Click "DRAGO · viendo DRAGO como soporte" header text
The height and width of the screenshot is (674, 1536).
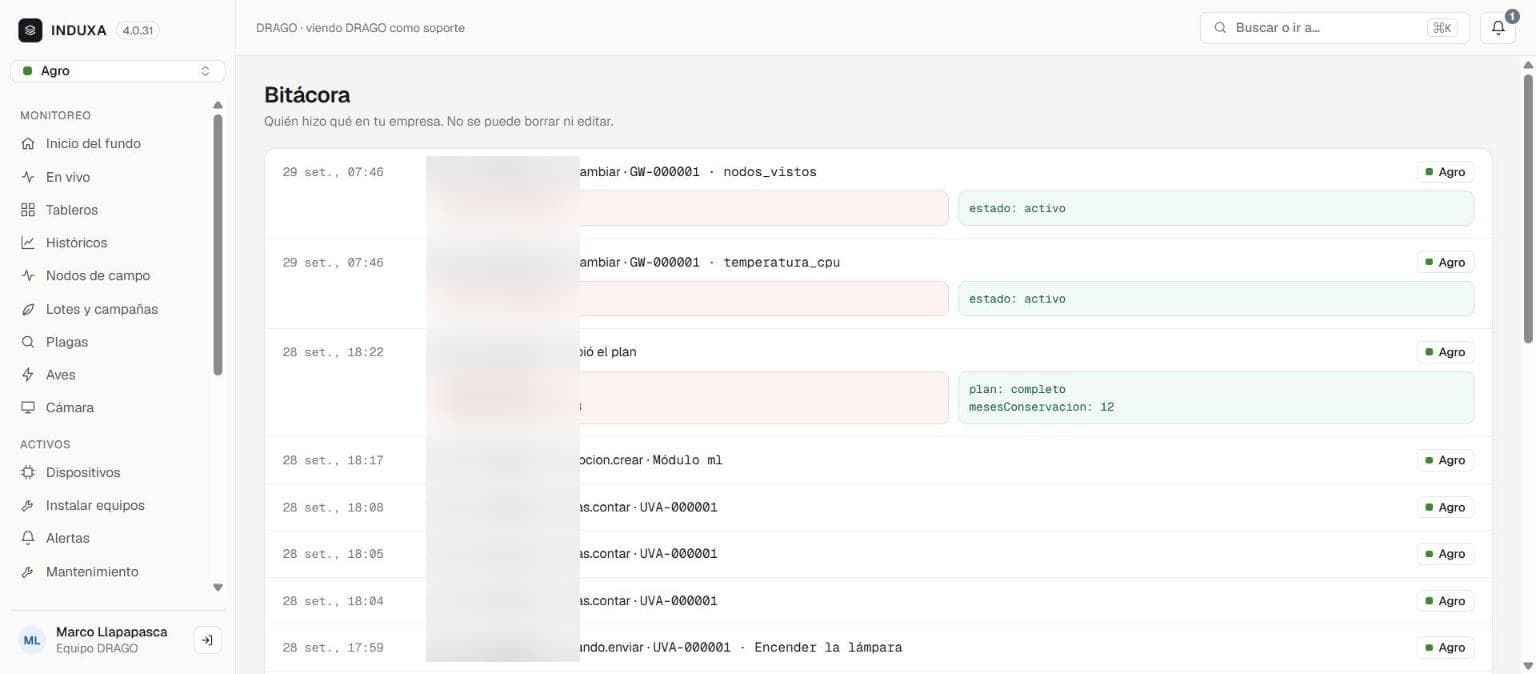(360, 28)
